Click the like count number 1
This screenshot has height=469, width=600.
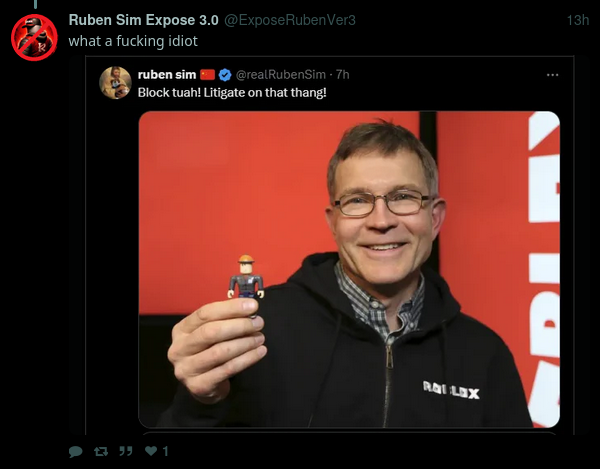[x=165, y=451]
